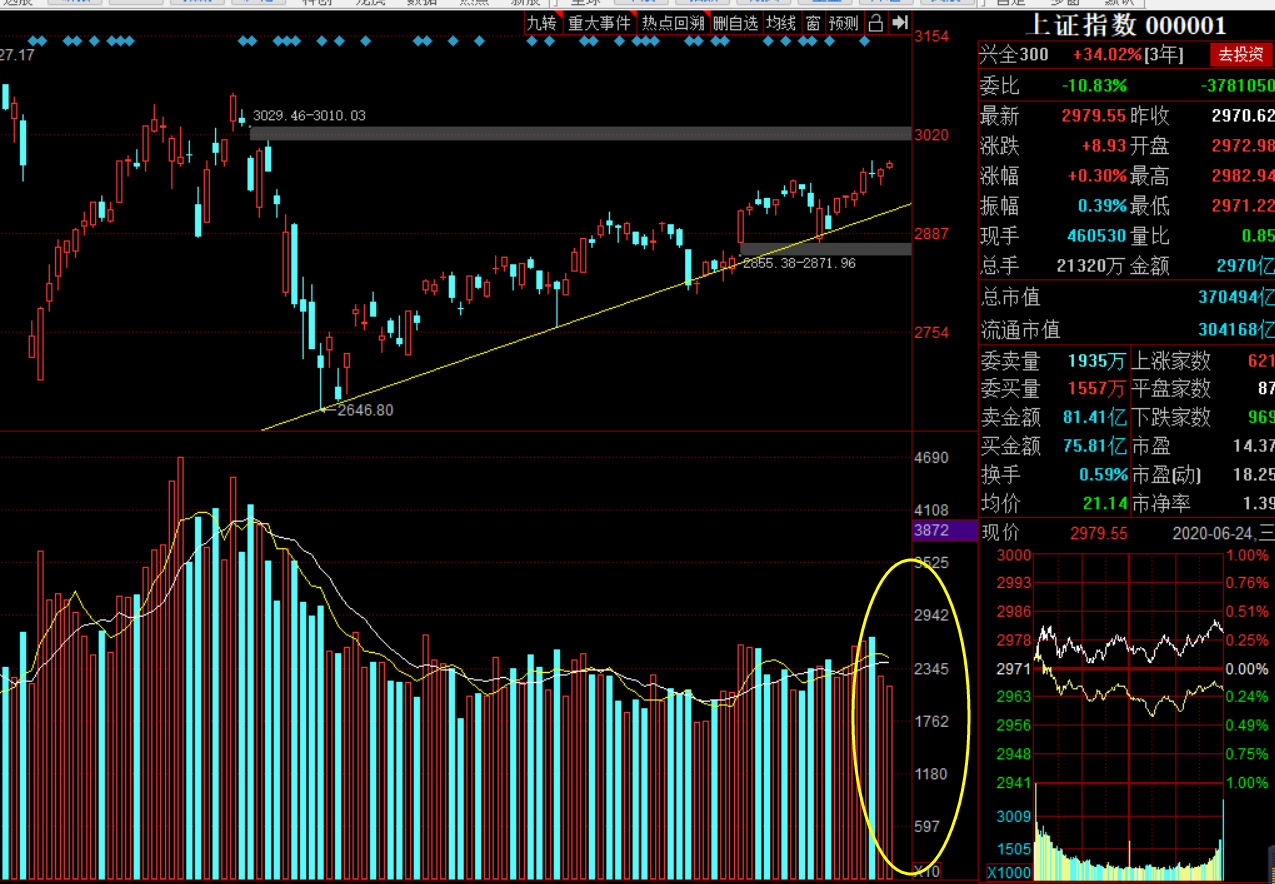The height and width of the screenshot is (884, 1275).
Task: Click the 平盘家数 87 count
Action: click(1265, 388)
